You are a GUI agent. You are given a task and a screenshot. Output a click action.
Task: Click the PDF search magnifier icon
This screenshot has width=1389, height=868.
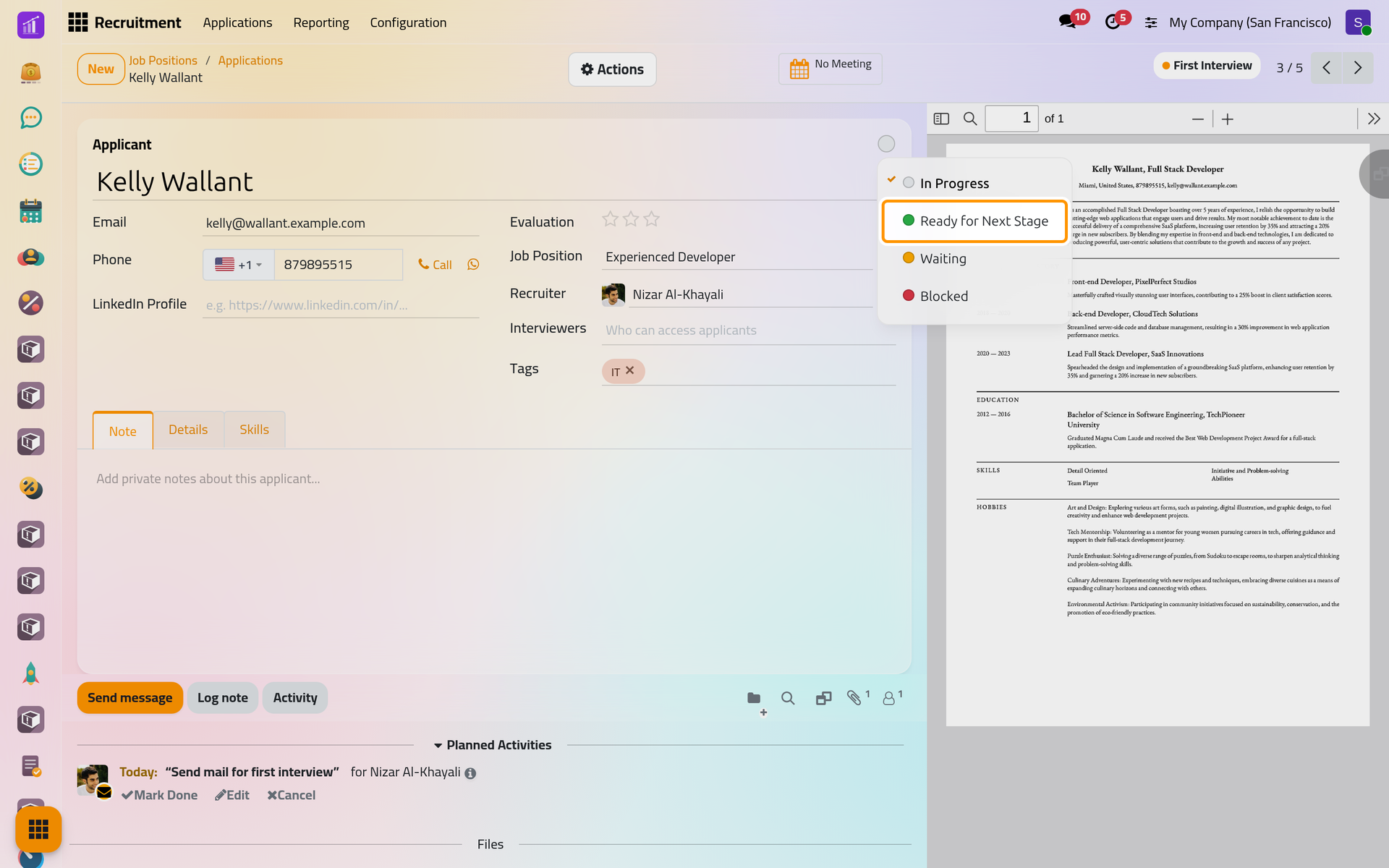pyautogui.click(x=970, y=119)
